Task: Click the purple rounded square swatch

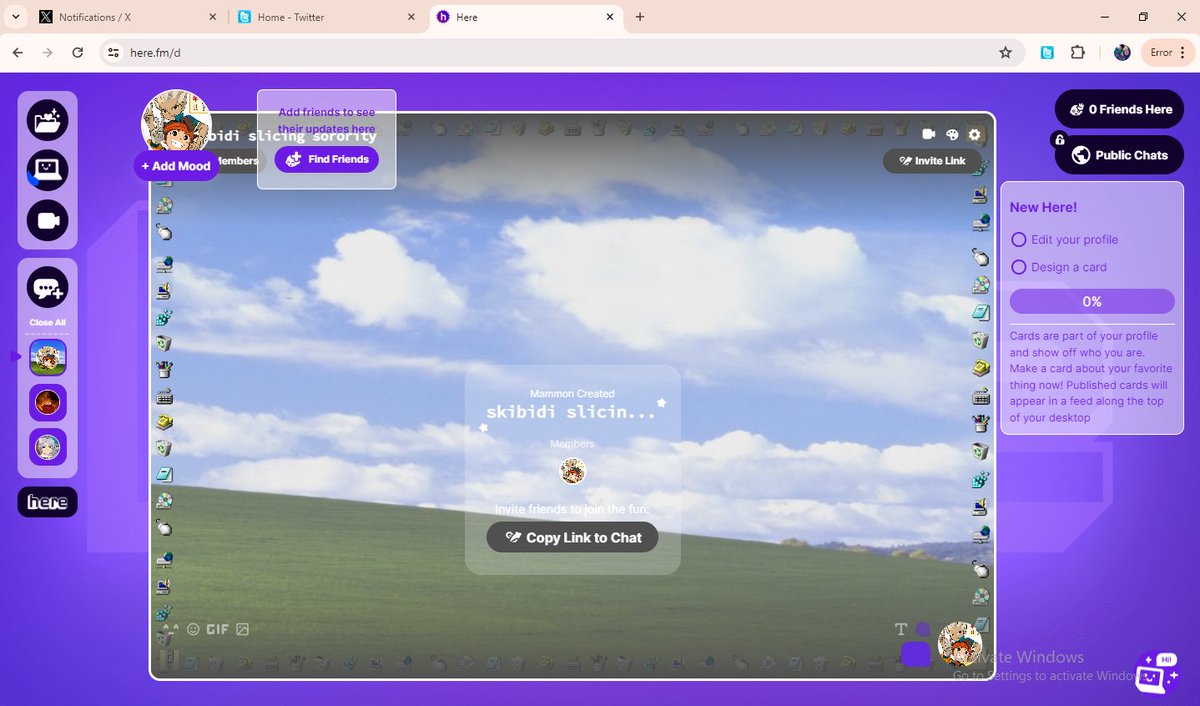Action: pos(916,654)
